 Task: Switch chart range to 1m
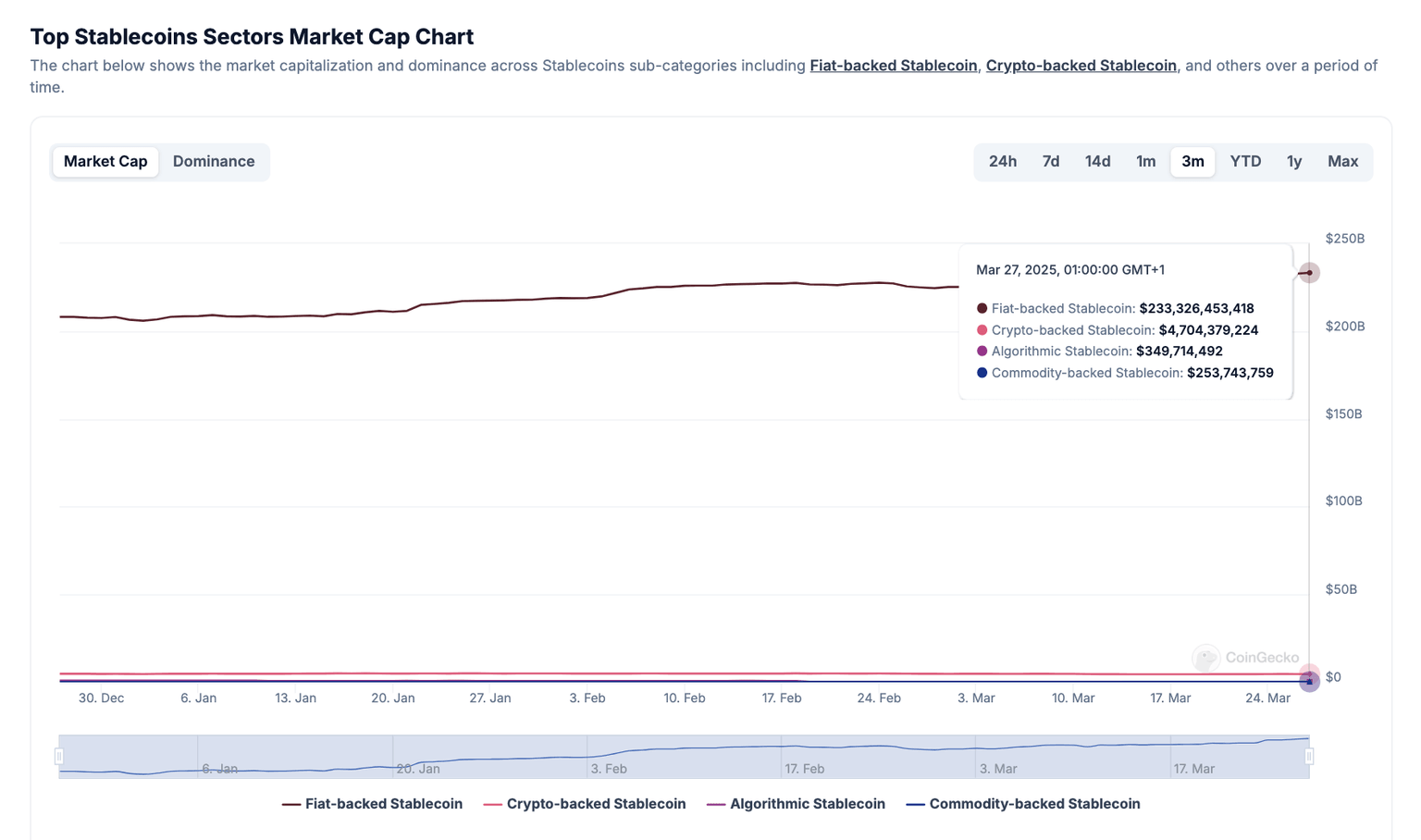[x=1145, y=162]
